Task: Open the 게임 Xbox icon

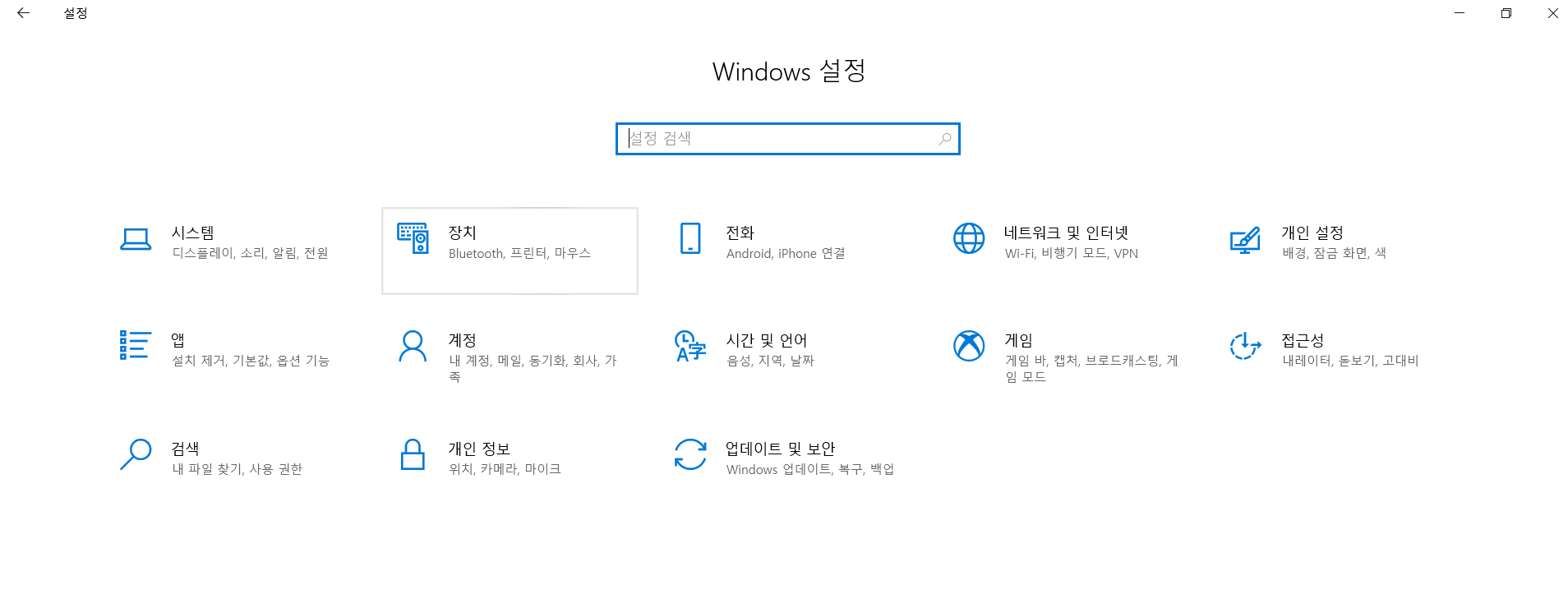Action: [x=969, y=346]
